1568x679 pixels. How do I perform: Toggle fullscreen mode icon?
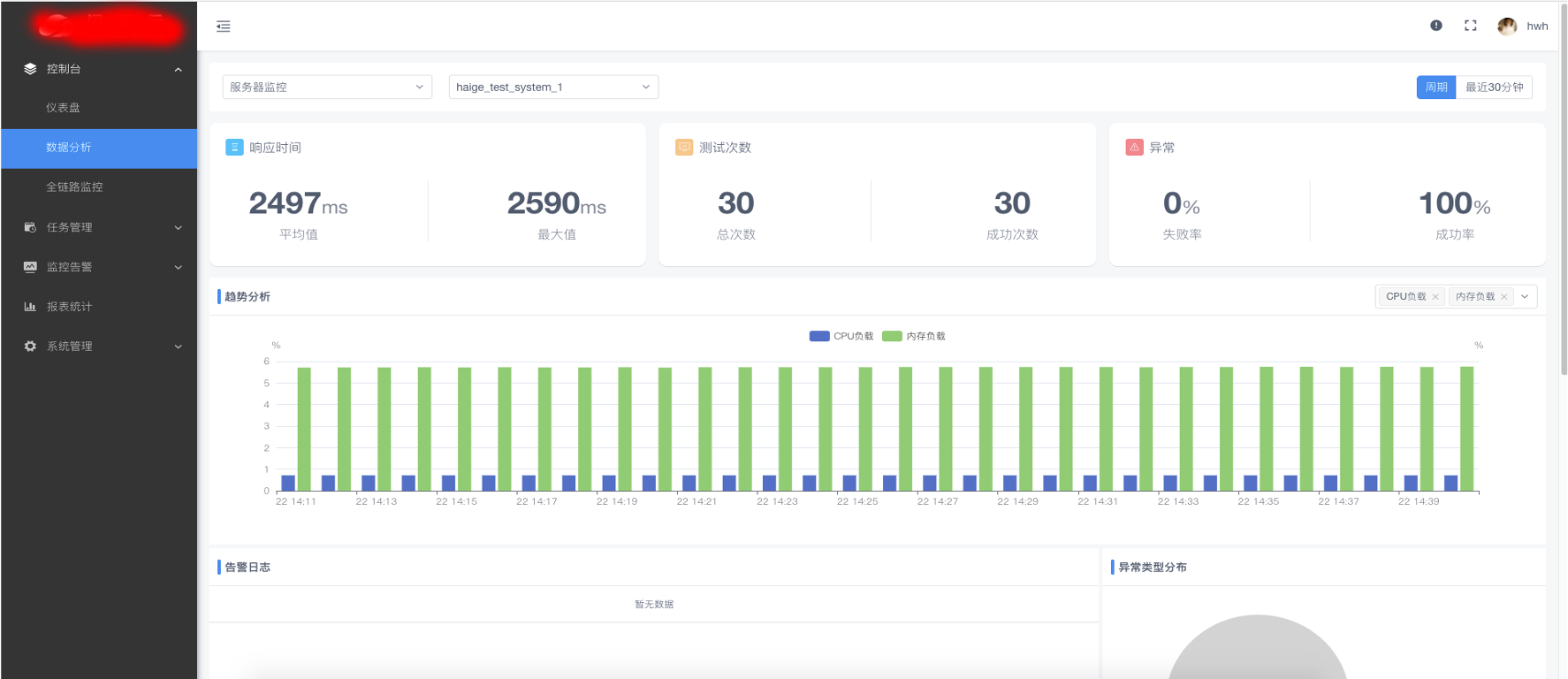pos(1471,26)
